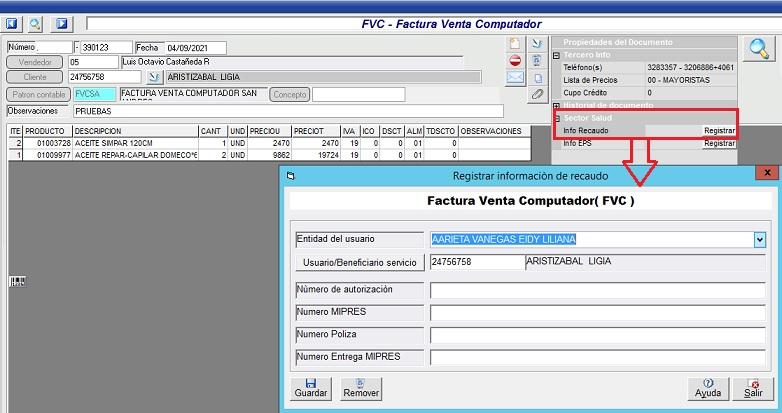782x413 pixels.
Task: Click the small search magnifier in toolbar
Action: [x=35, y=23]
